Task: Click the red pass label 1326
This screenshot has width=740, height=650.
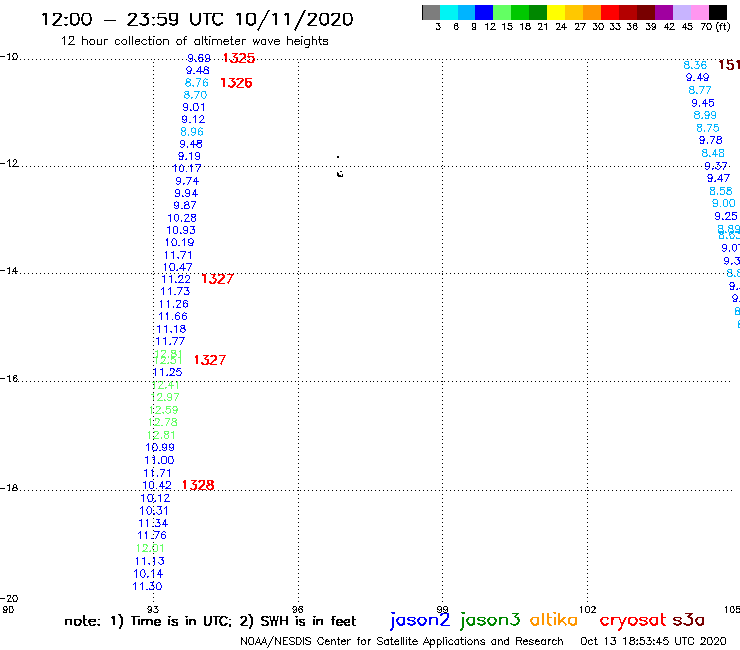Action: point(236,83)
